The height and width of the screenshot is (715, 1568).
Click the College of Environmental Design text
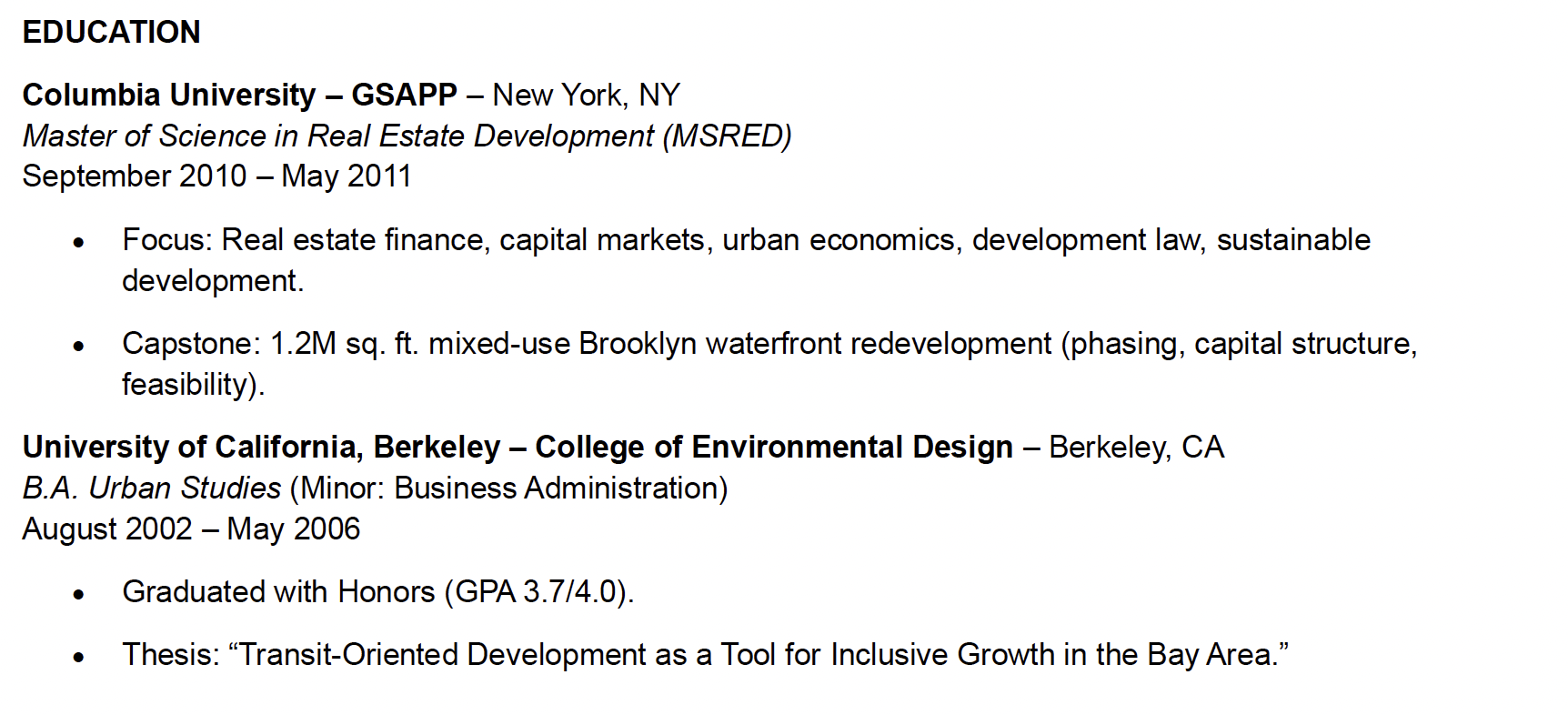774,448
